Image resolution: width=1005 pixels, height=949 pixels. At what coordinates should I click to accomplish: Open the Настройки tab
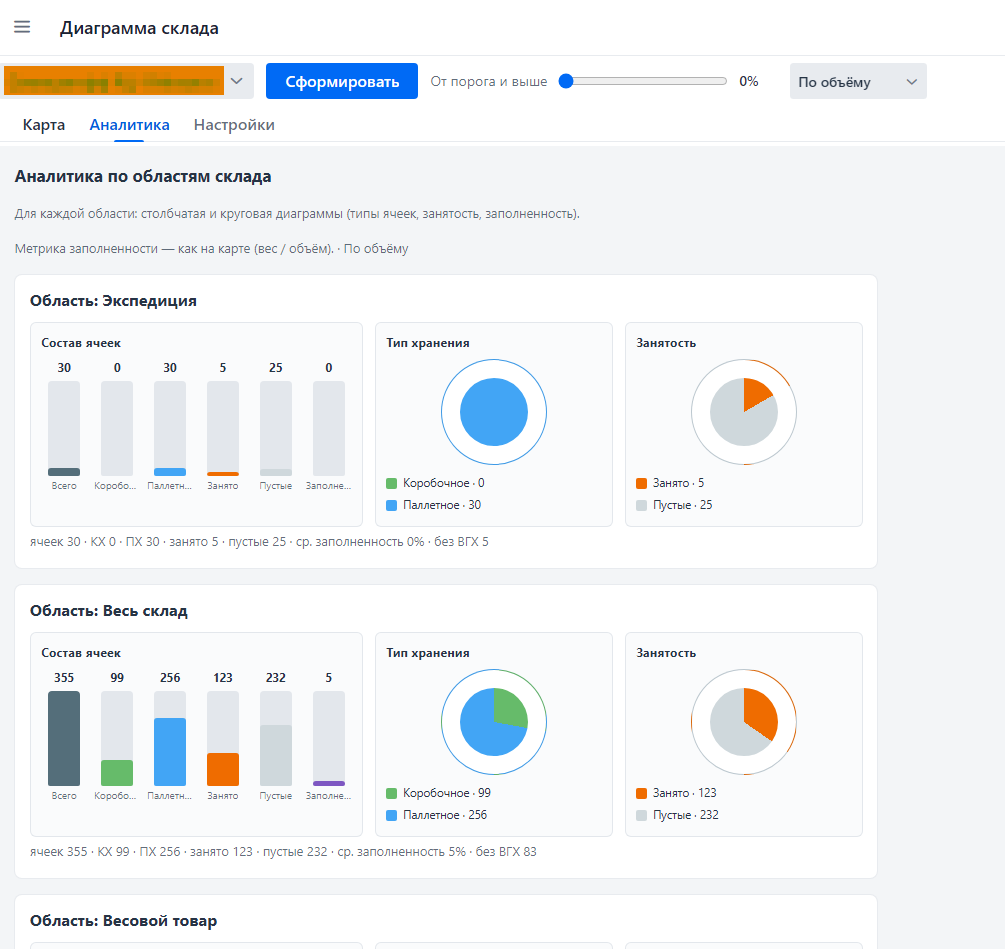pyautogui.click(x=234, y=124)
